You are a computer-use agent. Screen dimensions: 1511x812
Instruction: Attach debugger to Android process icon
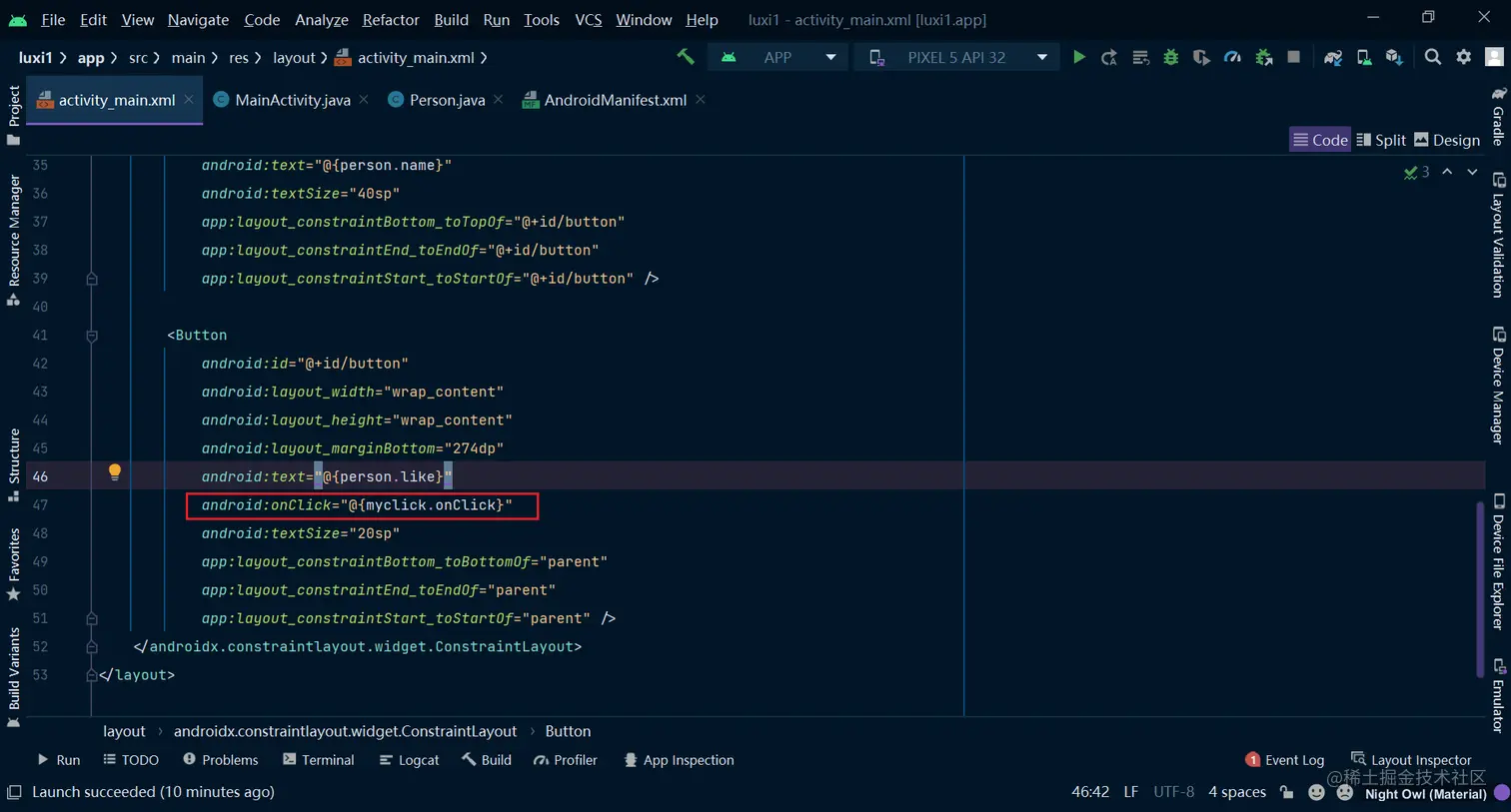pyautogui.click(x=1264, y=58)
